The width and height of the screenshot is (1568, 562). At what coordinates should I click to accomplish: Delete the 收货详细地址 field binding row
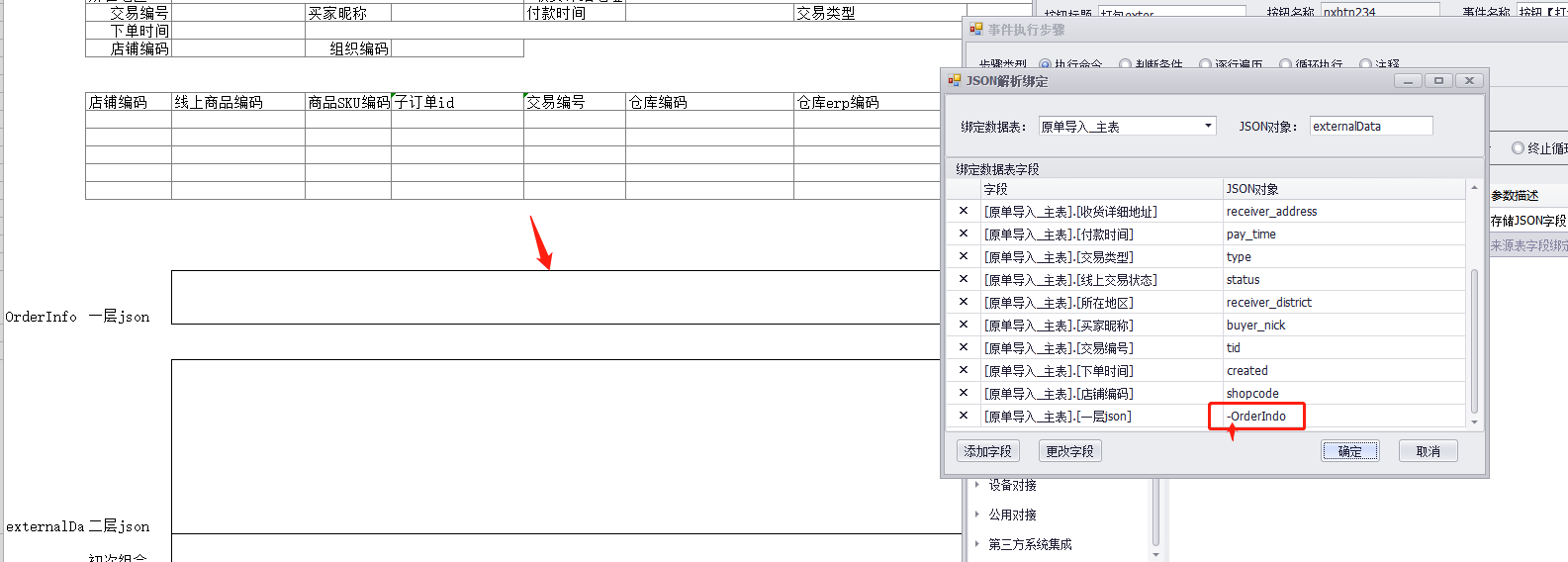coord(964,211)
